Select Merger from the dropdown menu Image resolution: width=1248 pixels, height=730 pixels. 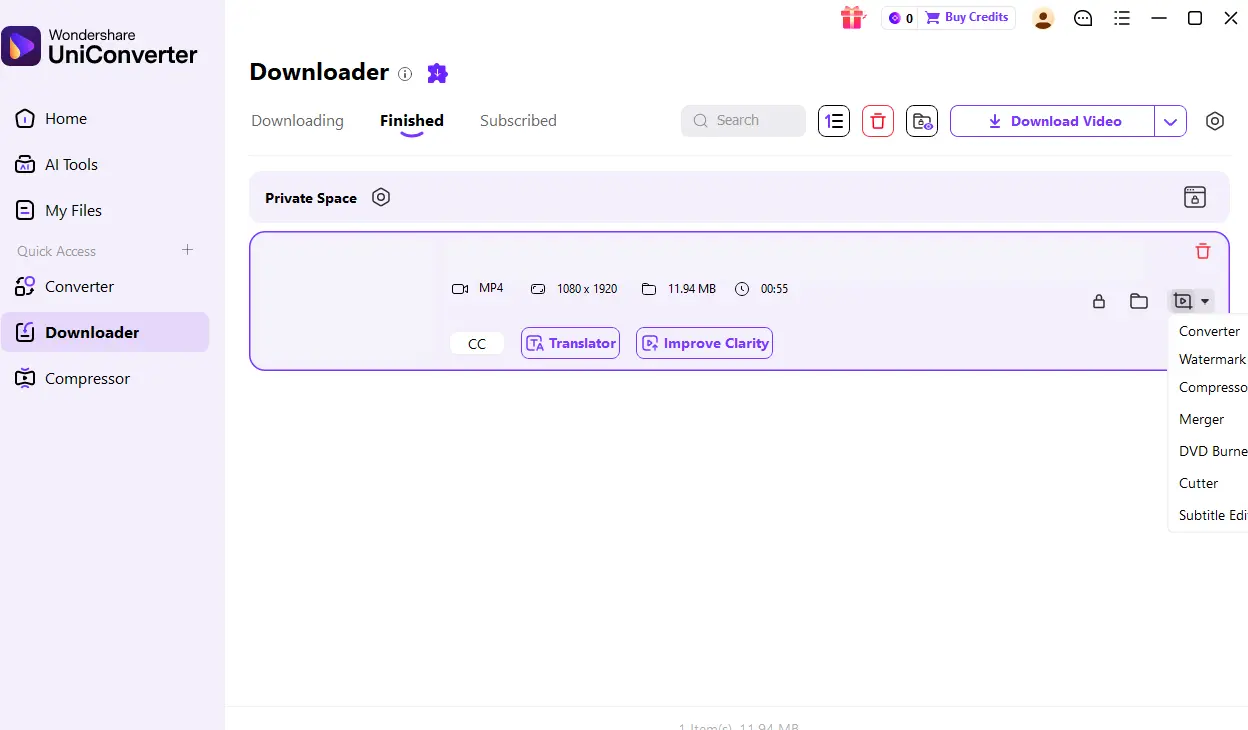[1201, 419]
